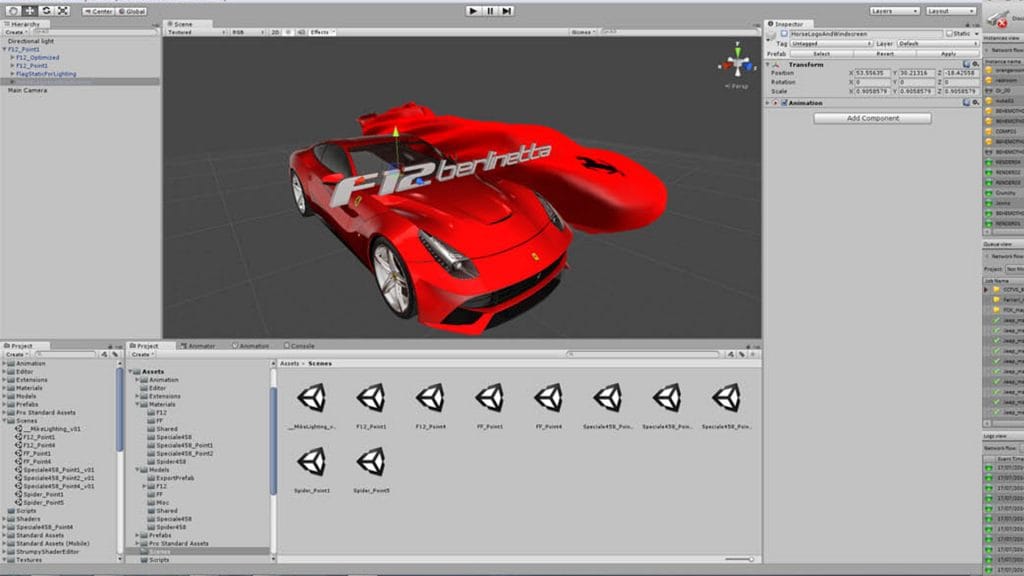Switch to the Console tab
The height and width of the screenshot is (576, 1024).
click(302, 346)
